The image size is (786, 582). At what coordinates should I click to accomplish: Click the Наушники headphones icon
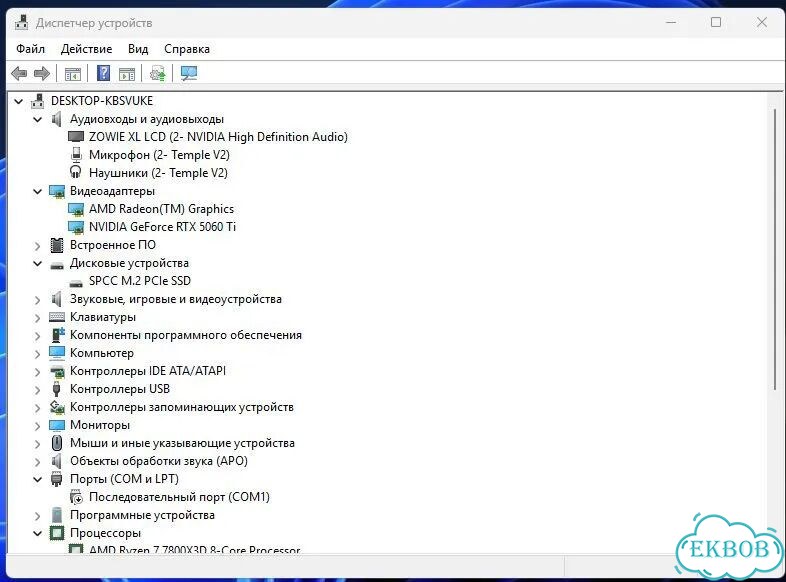point(76,172)
